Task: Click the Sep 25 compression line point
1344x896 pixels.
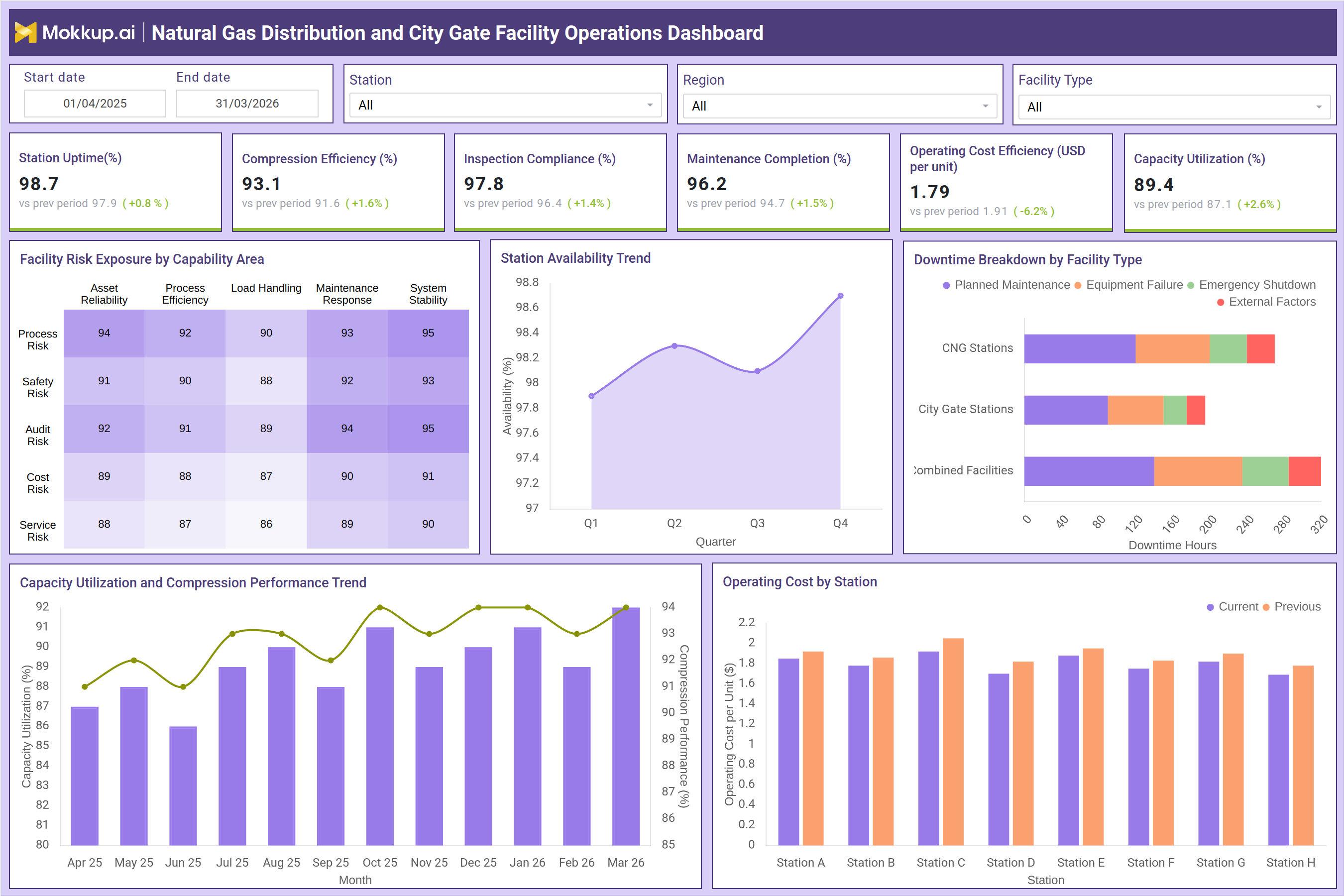Action: click(x=331, y=661)
